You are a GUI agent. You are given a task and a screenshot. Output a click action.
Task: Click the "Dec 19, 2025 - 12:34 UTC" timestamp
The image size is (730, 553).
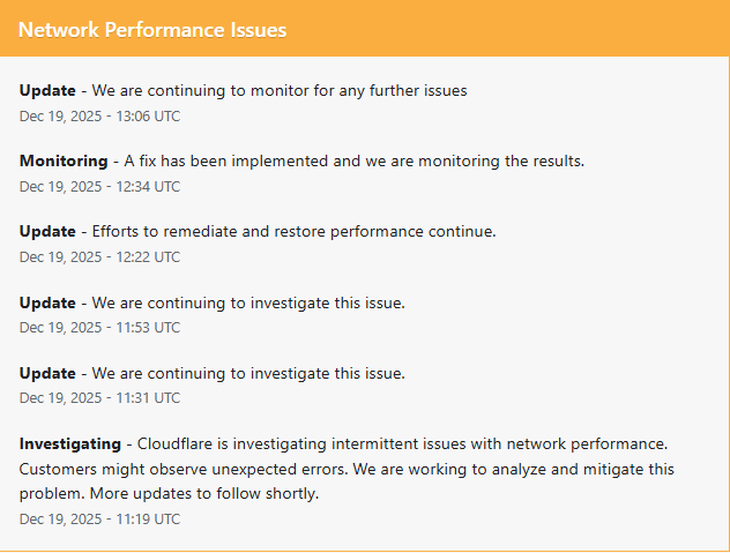click(x=99, y=186)
